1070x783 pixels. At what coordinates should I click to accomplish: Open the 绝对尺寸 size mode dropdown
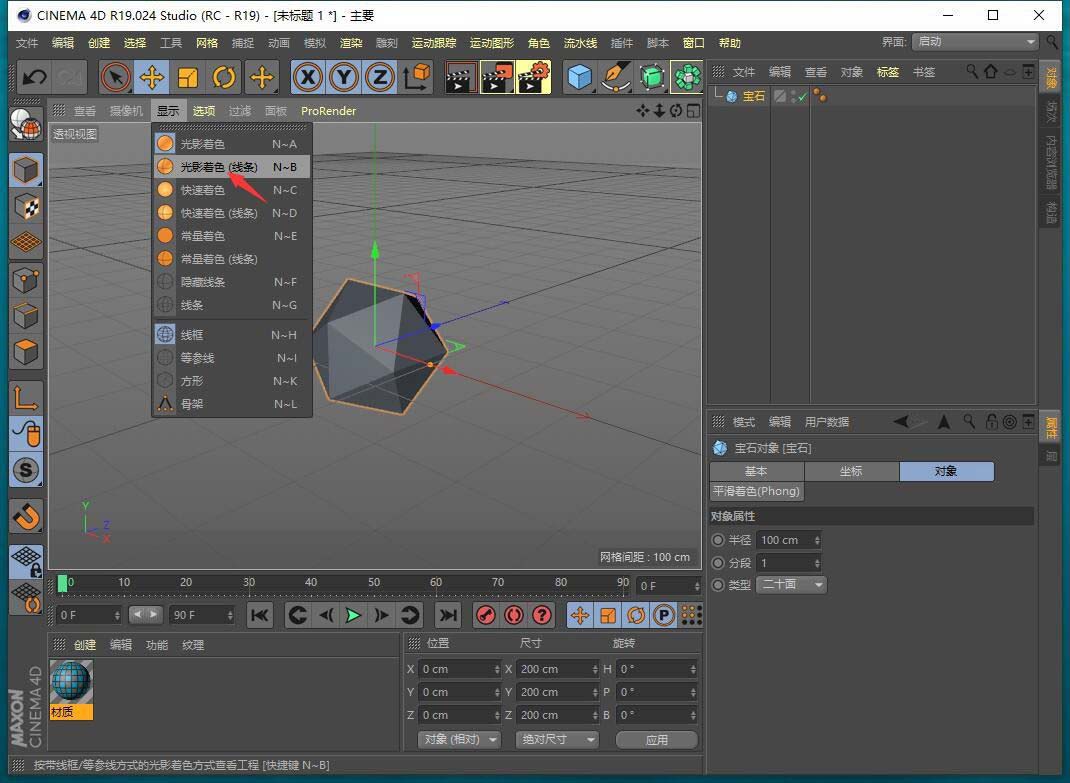[557, 739]
